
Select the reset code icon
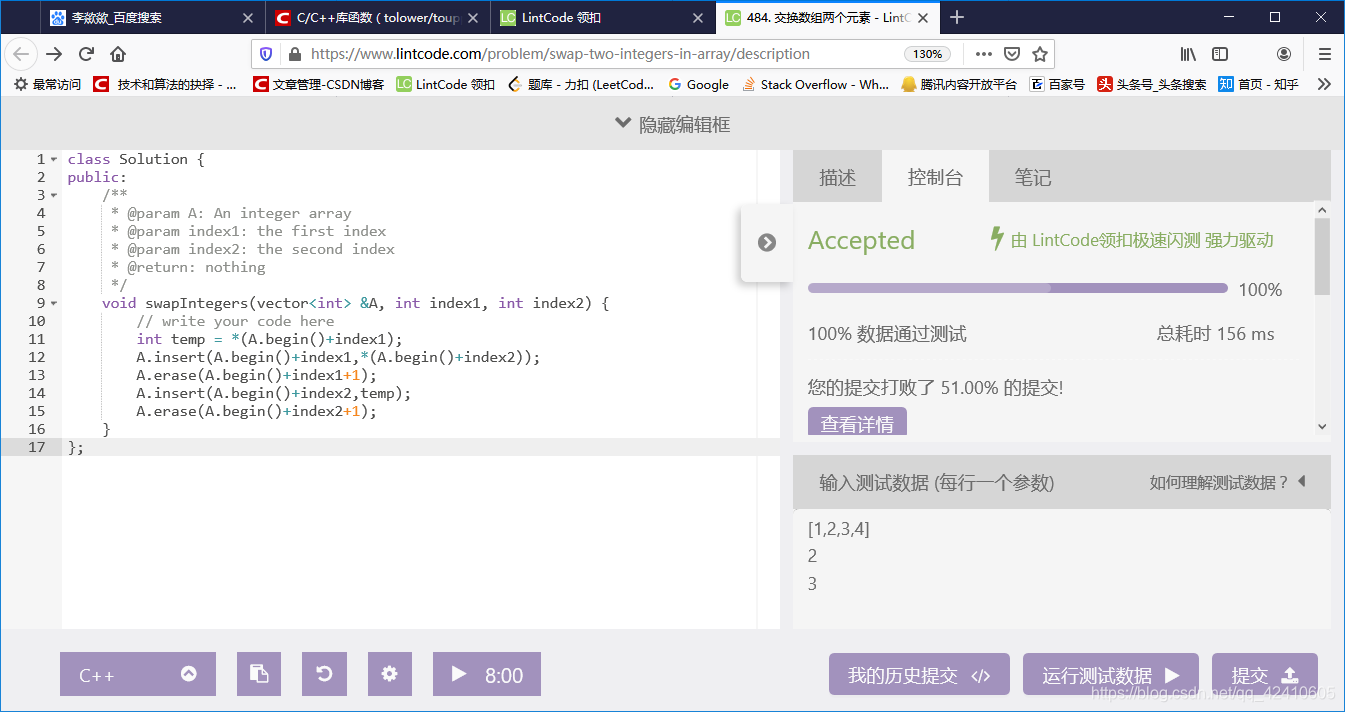tap(324, 674)
